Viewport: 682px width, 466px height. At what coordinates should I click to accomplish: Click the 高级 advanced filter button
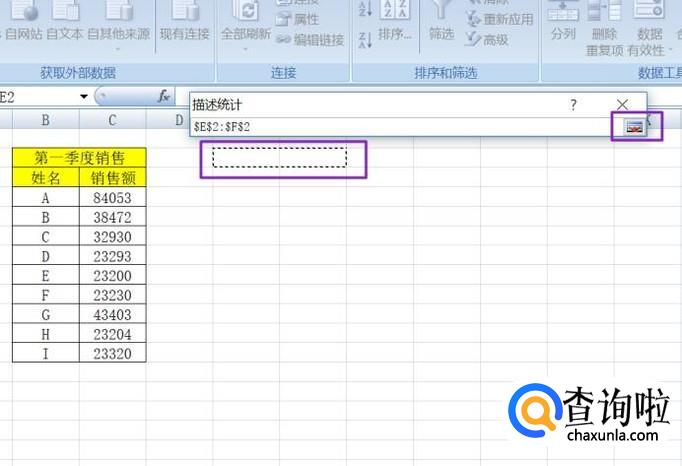(x=487, y=40)
